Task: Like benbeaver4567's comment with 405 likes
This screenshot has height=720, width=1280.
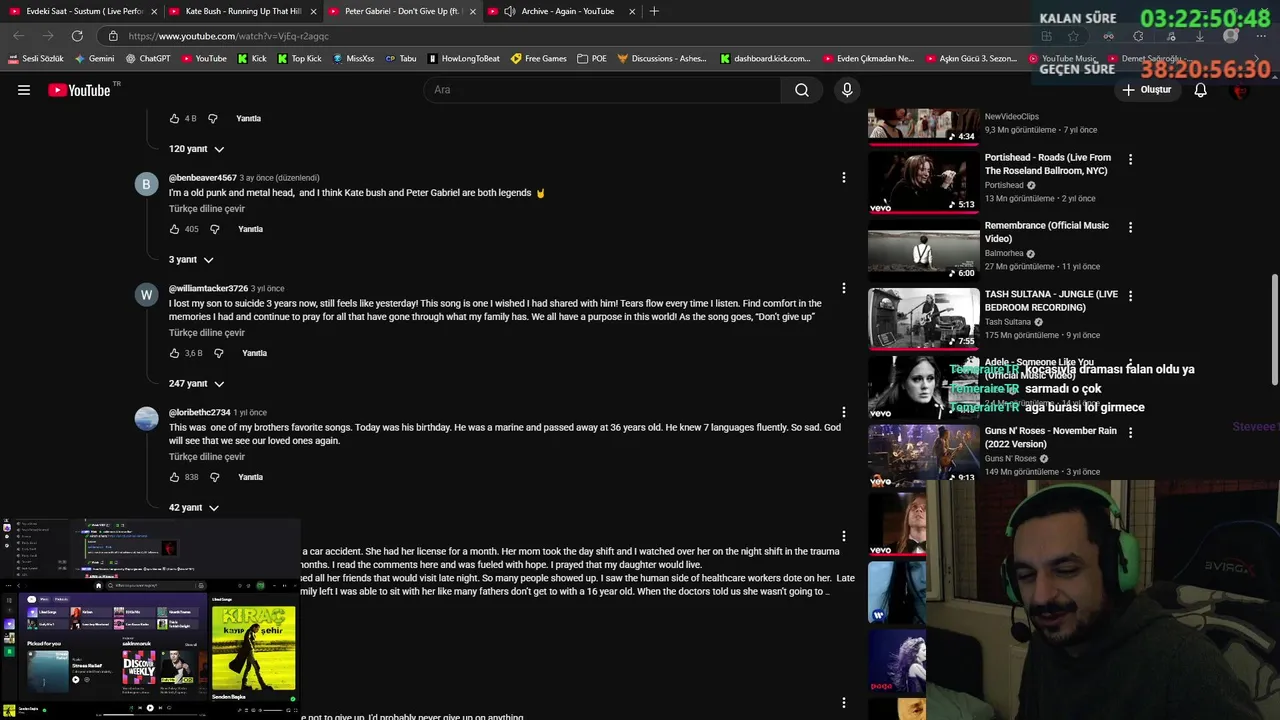Action: [x=174, y=229]
